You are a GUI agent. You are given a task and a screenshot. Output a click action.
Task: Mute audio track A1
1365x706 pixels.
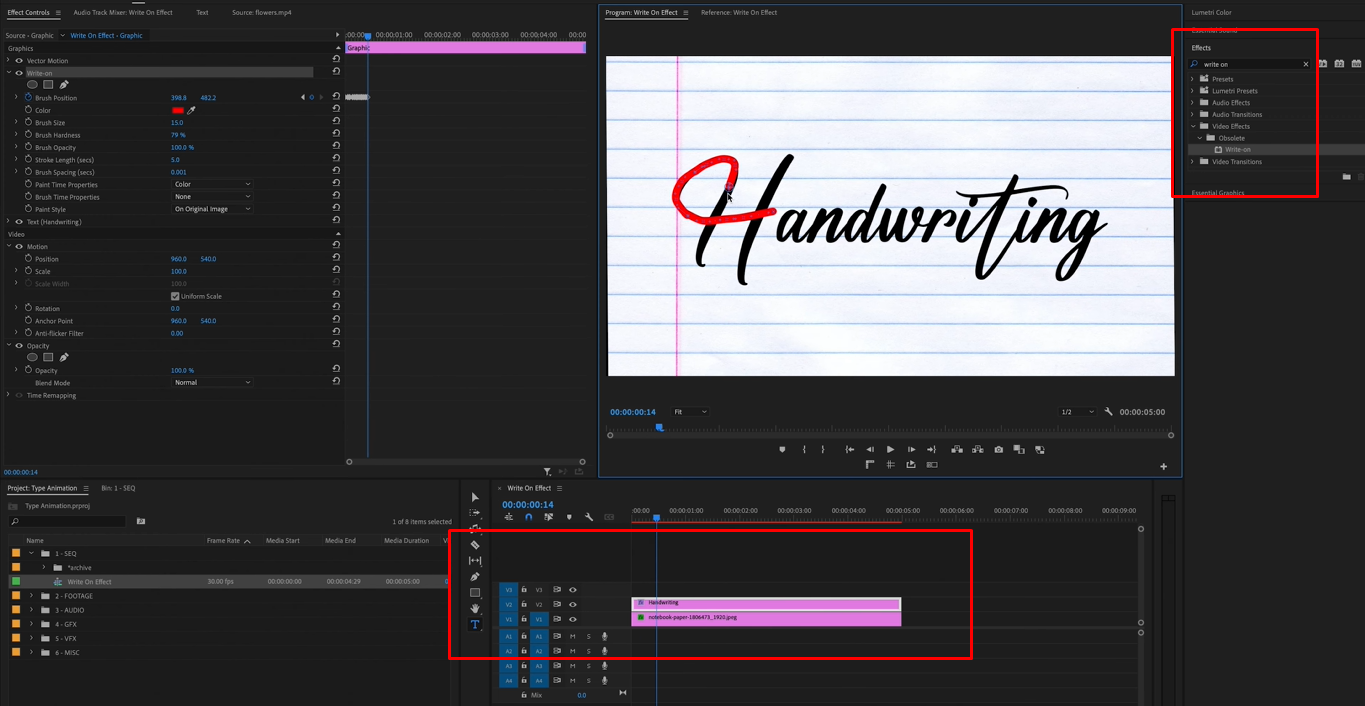click(x=573, y=636)
